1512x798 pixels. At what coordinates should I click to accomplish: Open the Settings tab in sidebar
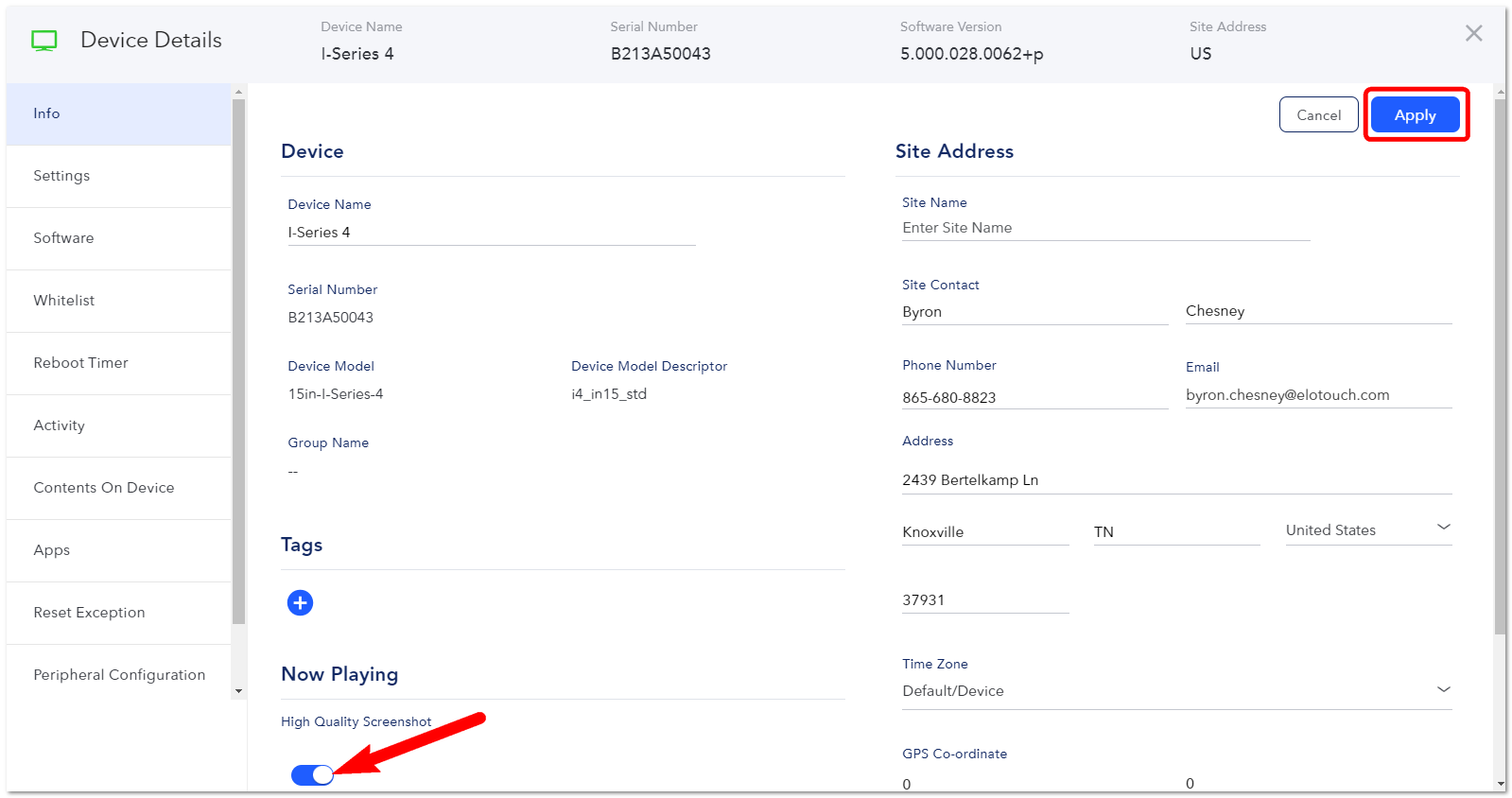[x=118, y=176]
